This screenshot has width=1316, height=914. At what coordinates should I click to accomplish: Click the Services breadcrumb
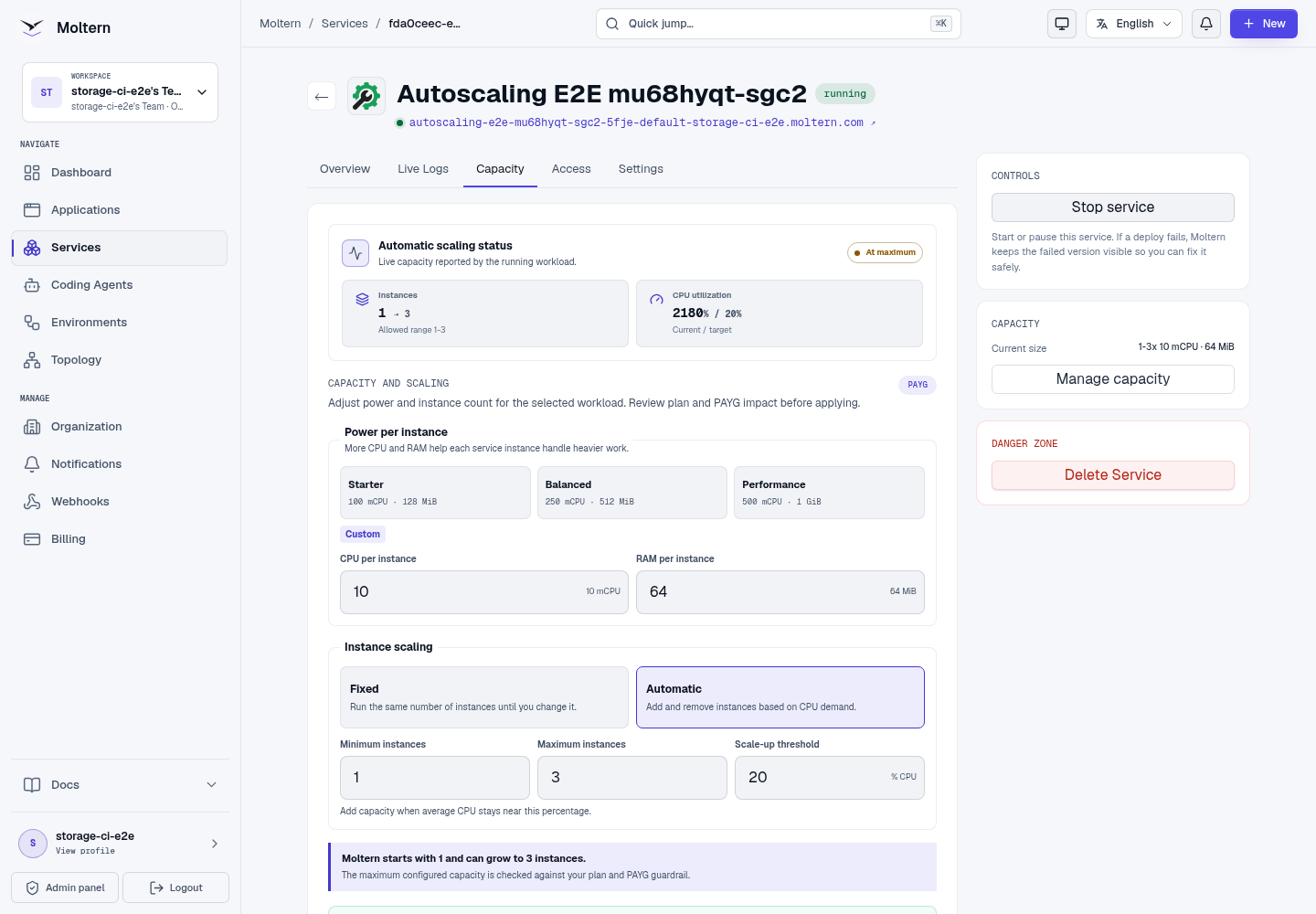345,24
